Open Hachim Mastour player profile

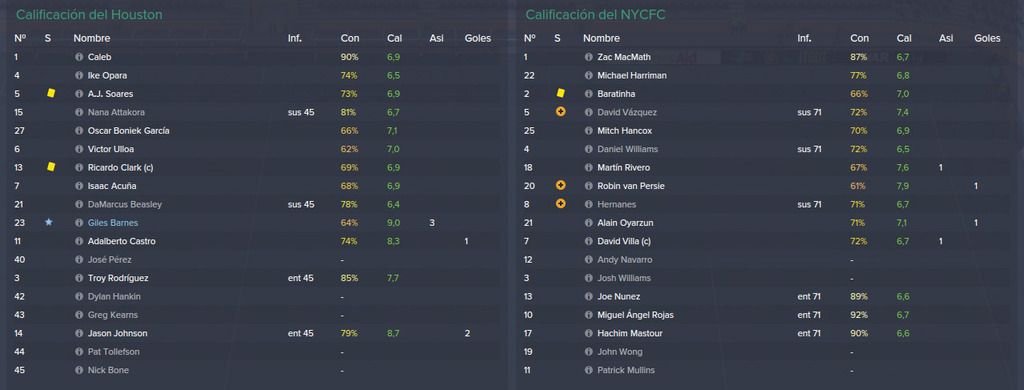tap(630, 333)
